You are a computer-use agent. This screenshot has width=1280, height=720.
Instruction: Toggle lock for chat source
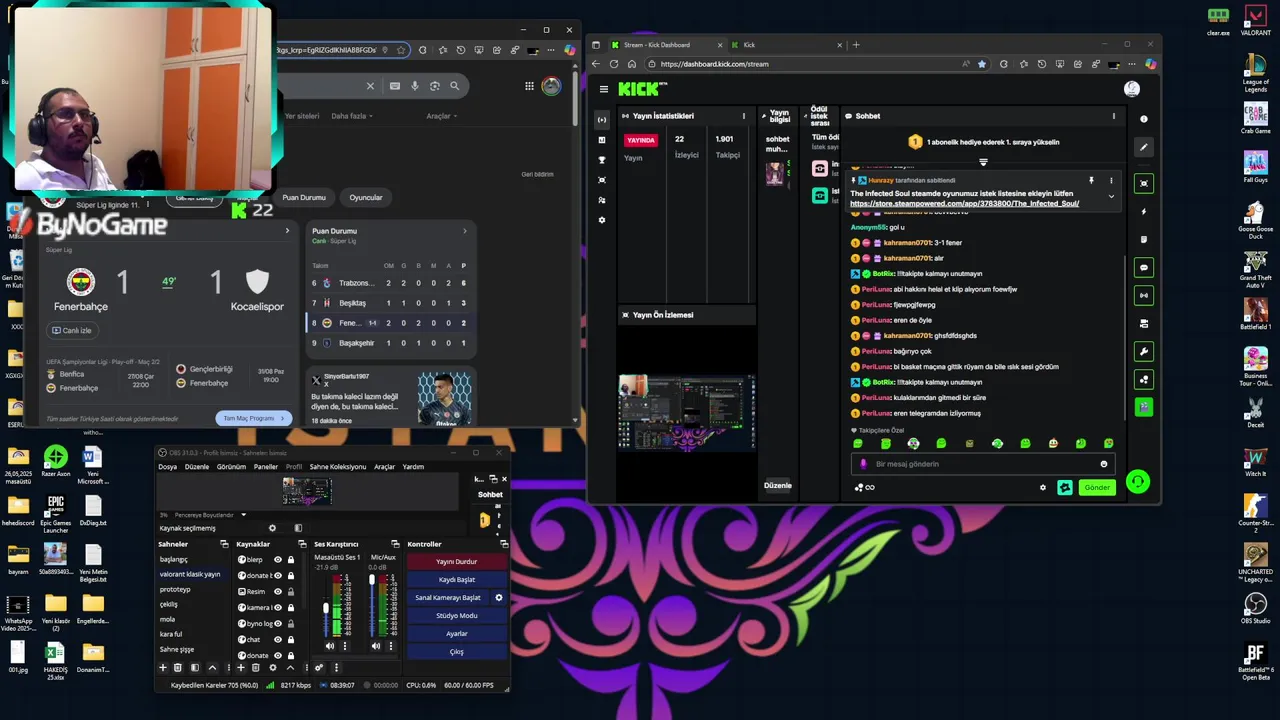click(291, 640)
